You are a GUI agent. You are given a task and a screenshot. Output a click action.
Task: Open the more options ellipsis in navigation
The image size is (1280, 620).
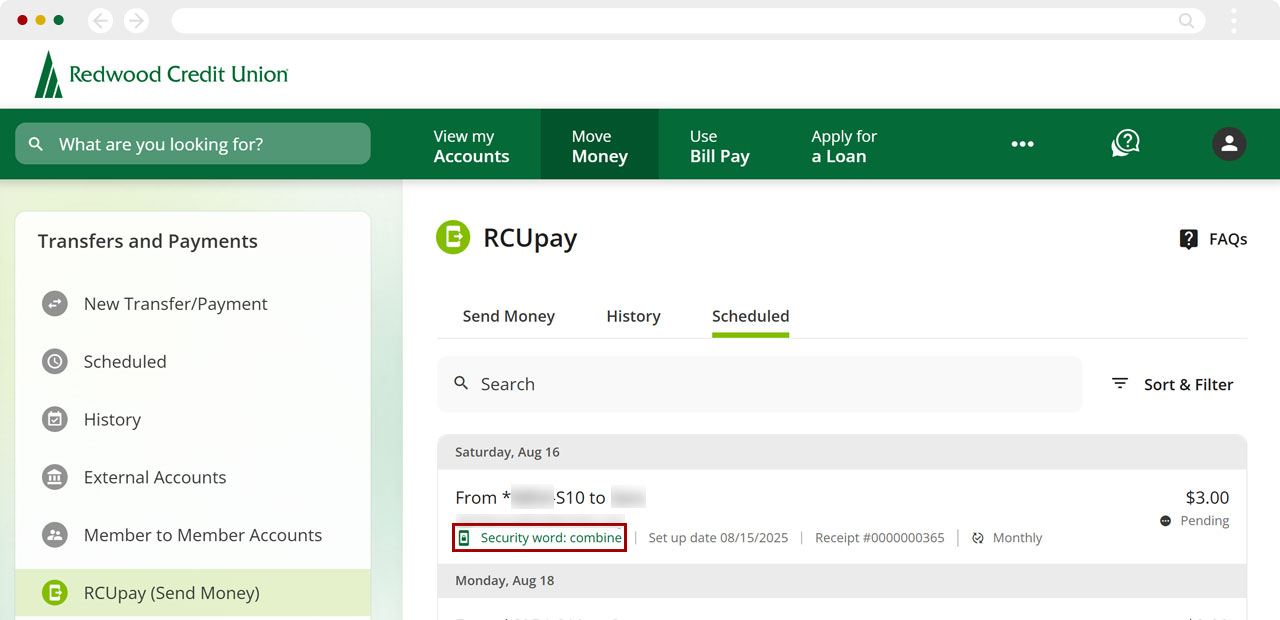click(1022, 144)
